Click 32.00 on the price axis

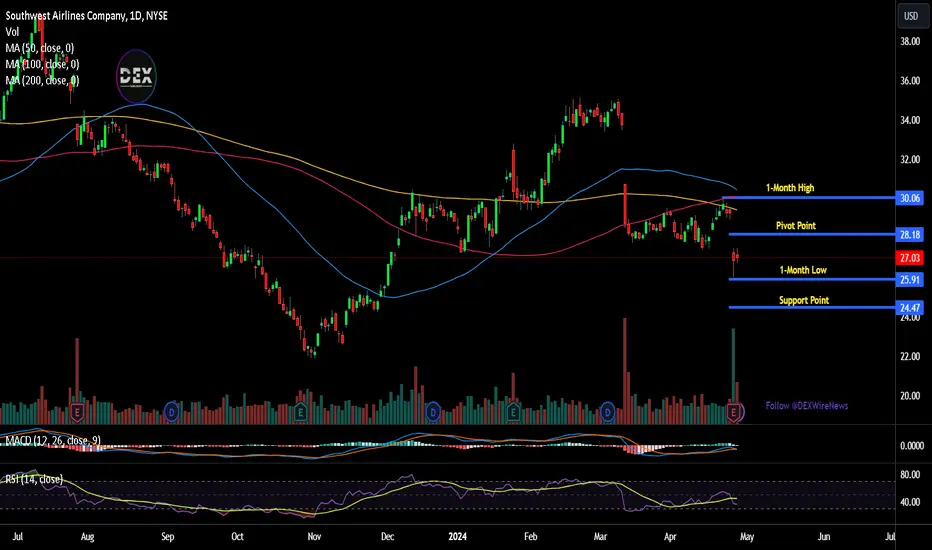click(x=910, y=159)
